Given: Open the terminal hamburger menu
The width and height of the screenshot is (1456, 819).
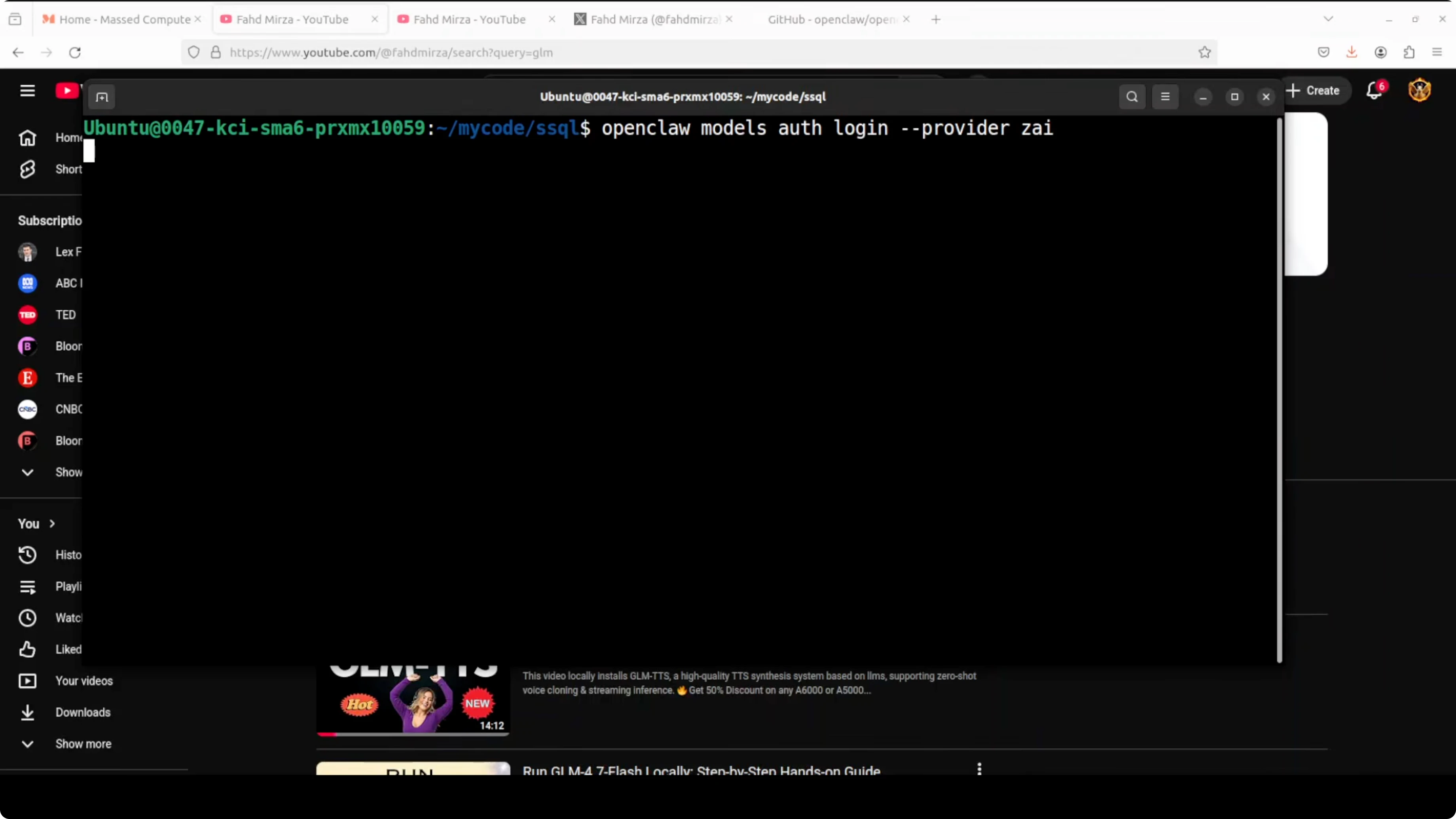Looking at the screenshot, I should (x=1165, y=97).
